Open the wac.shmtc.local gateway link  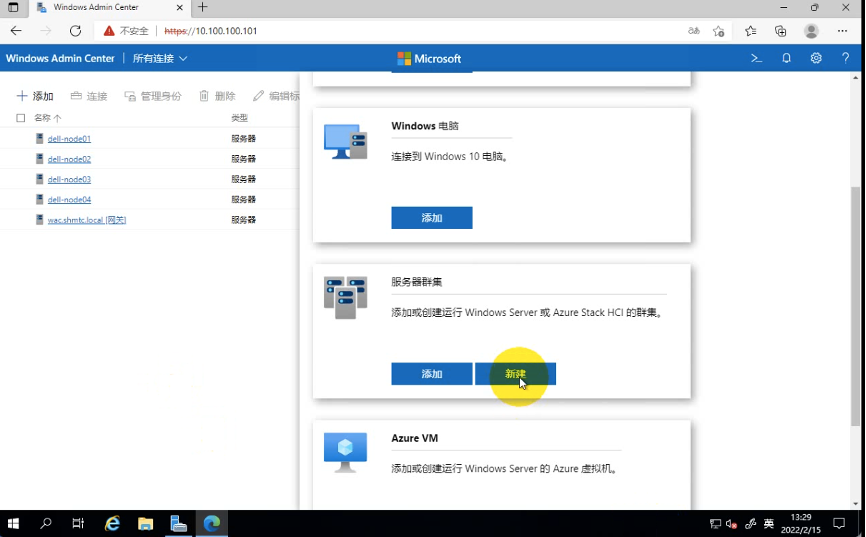click(x=87, y=220)
